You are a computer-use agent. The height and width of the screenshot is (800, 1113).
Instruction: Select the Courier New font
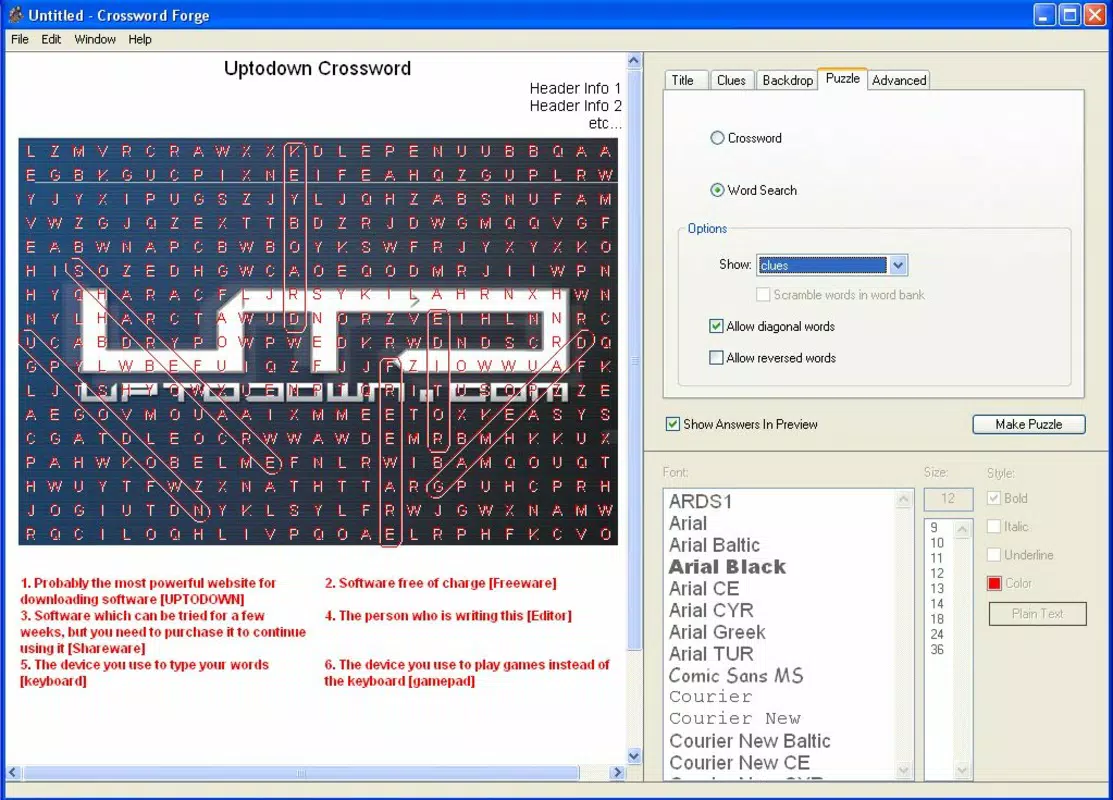pyautogui.click(x=735, y=719)
